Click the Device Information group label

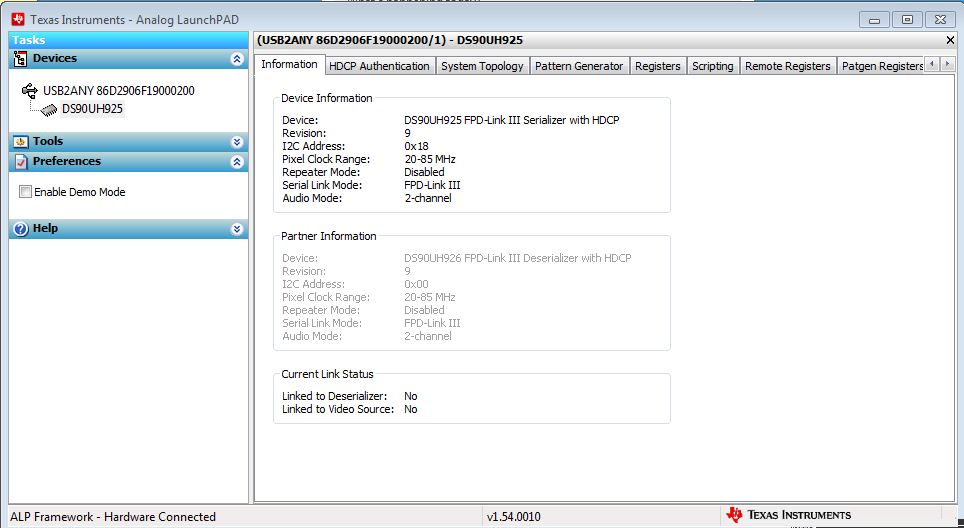(326, 98)
